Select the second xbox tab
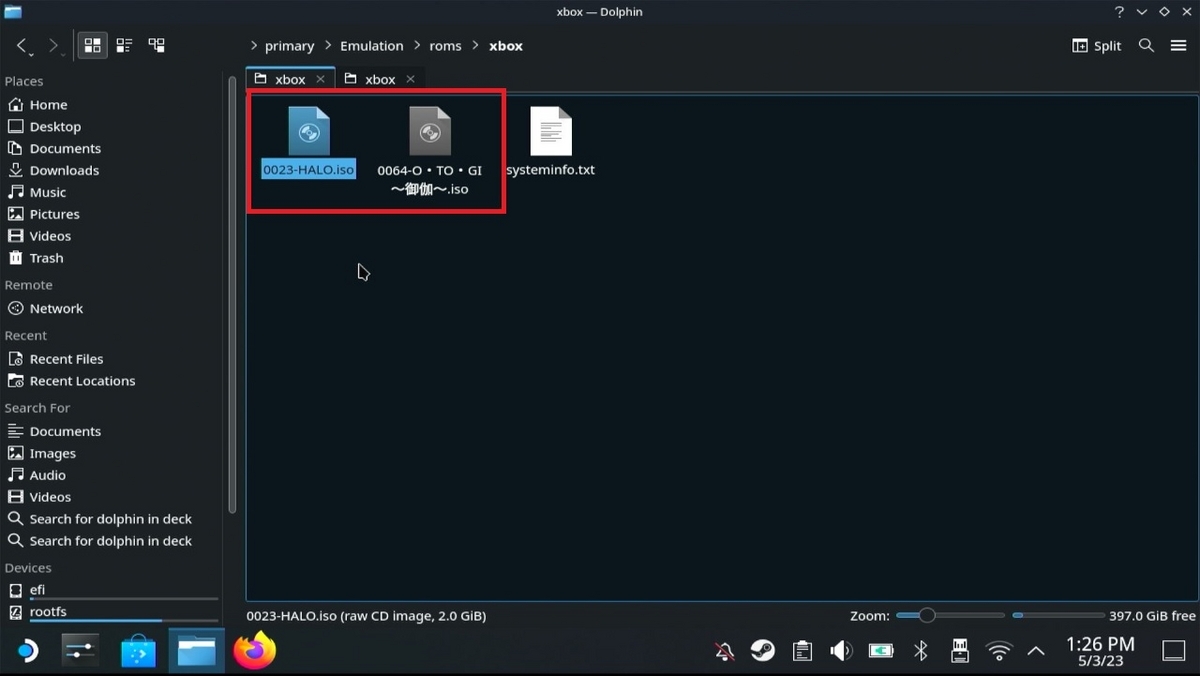The height and width of the screenshot is (676, 1200). point(380,79)
